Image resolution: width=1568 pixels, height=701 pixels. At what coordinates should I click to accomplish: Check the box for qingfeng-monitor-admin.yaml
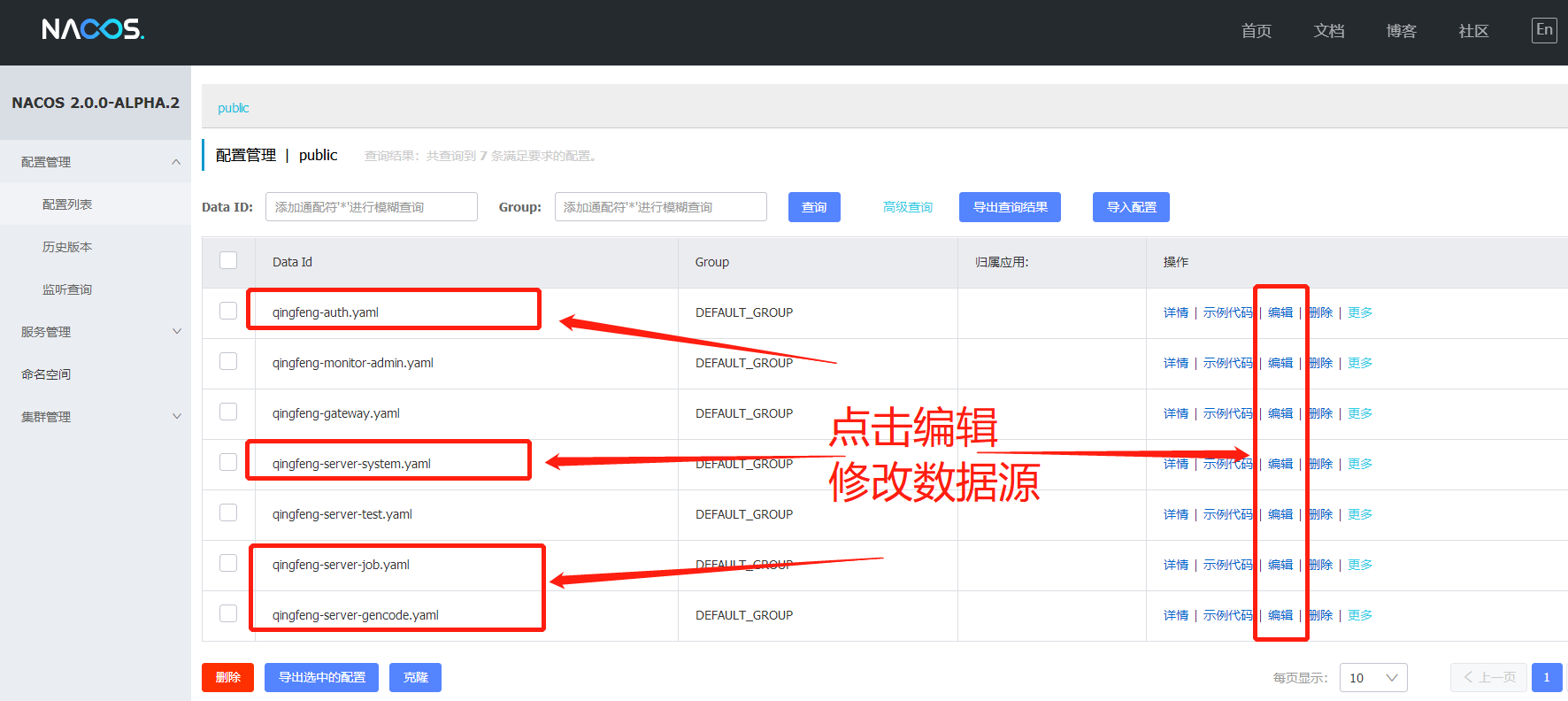(228, 361)
